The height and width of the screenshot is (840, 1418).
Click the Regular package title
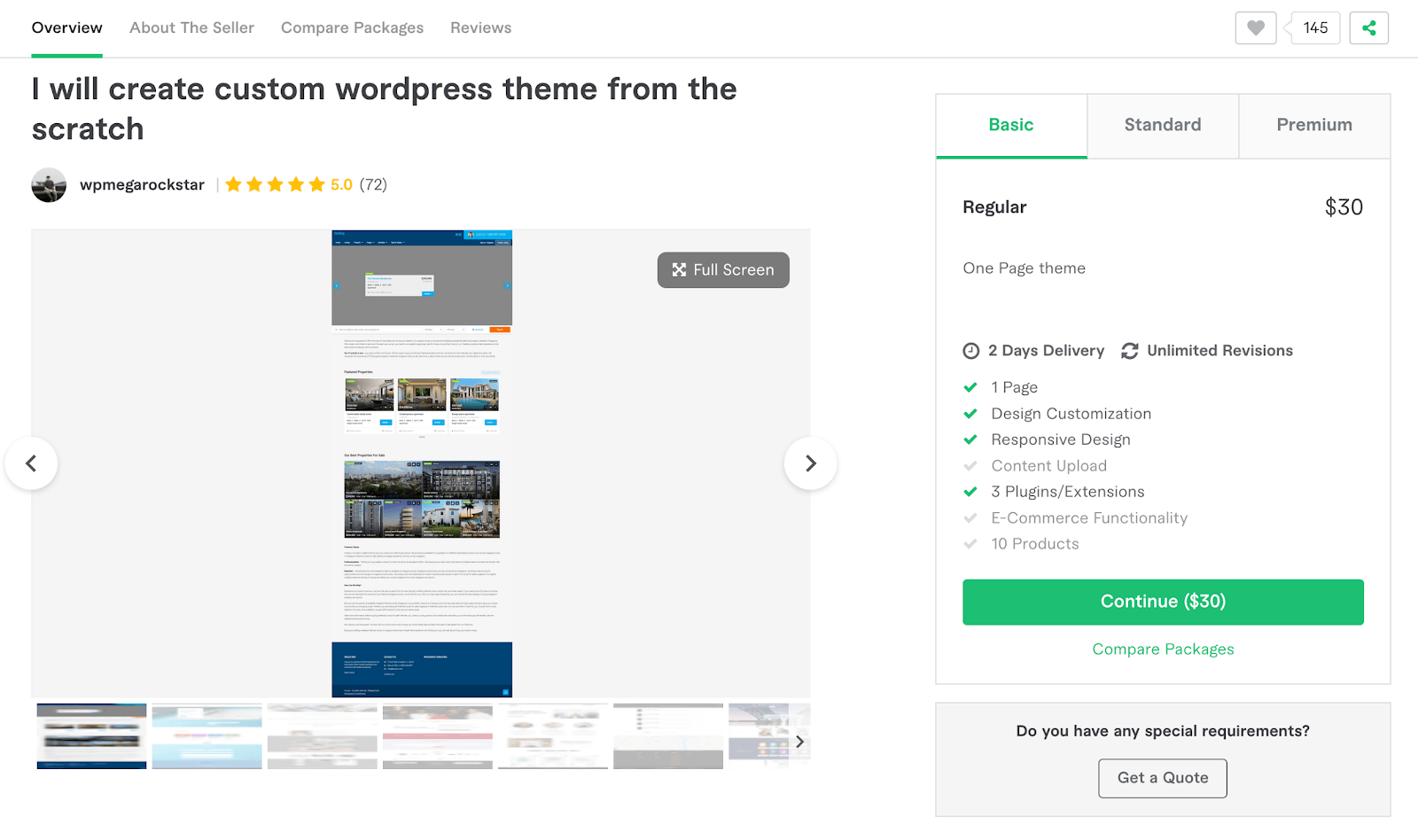tap(994, 207)
